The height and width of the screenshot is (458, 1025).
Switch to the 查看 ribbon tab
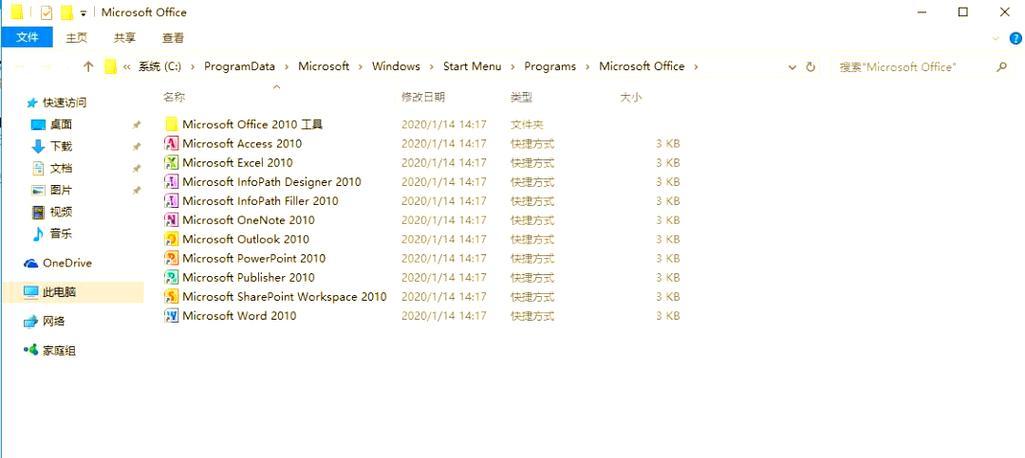[173, 38]
